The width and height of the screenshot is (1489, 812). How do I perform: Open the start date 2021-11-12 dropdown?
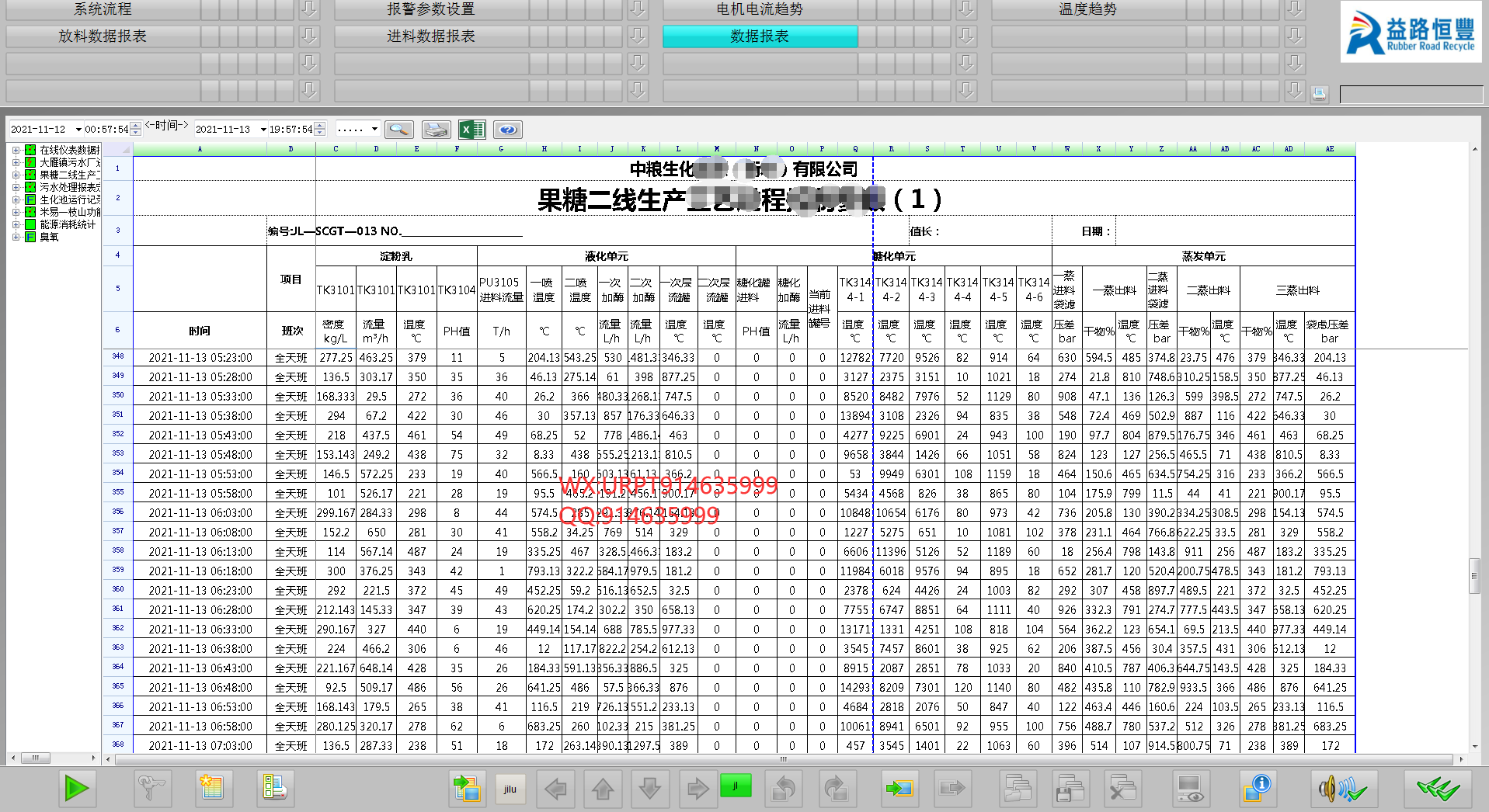(x=78, y=130)
